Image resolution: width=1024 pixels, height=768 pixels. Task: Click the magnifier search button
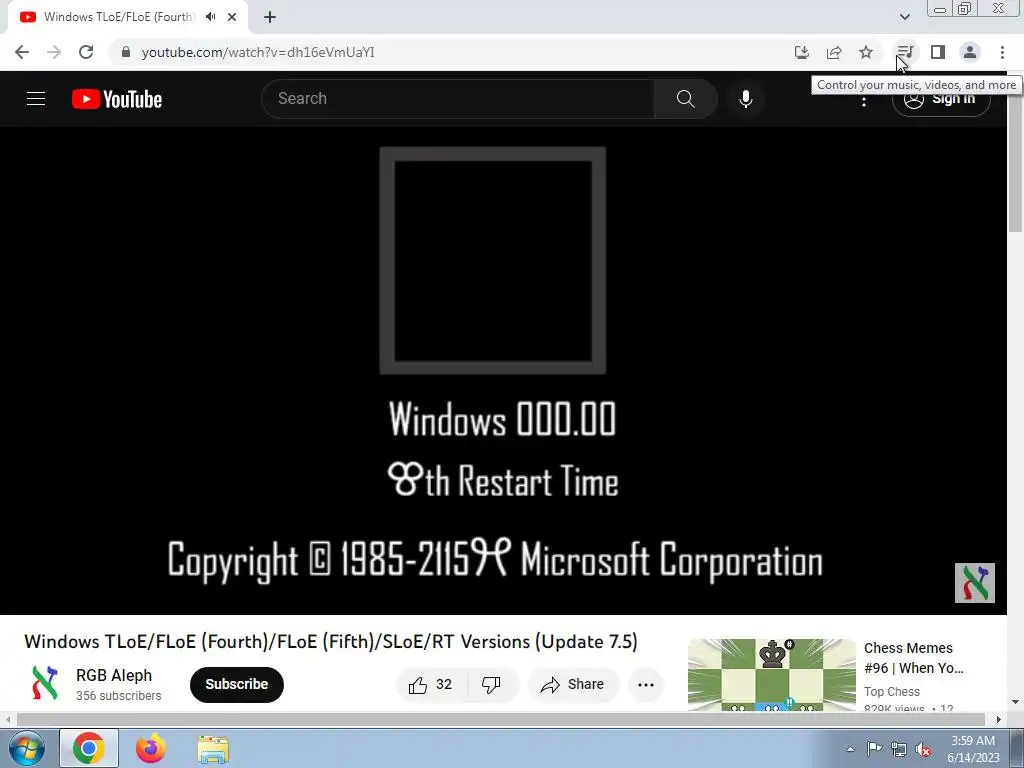686,99
